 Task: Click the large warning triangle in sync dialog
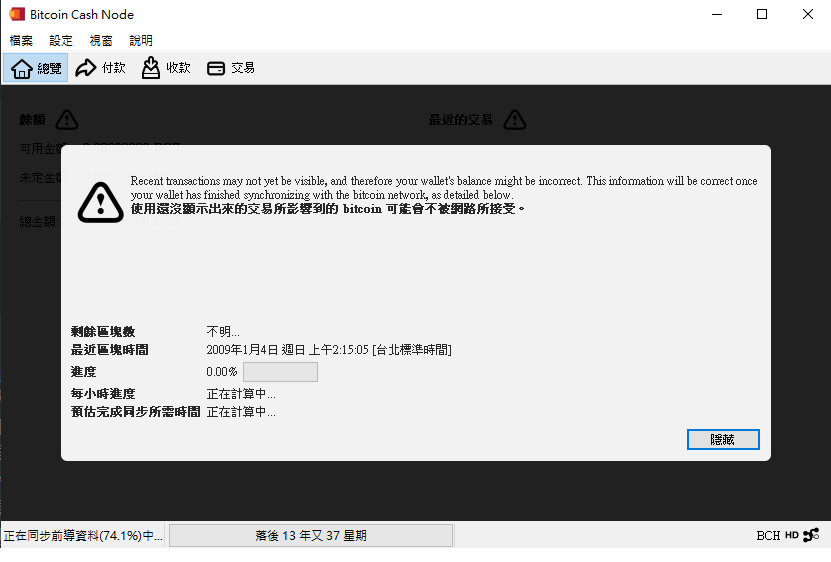[x=101, y=203]
